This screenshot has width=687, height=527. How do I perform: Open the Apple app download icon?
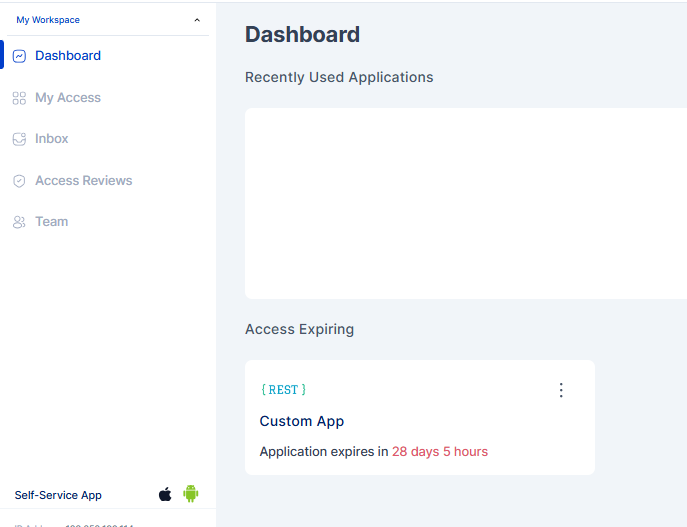[x=165, y=494]
